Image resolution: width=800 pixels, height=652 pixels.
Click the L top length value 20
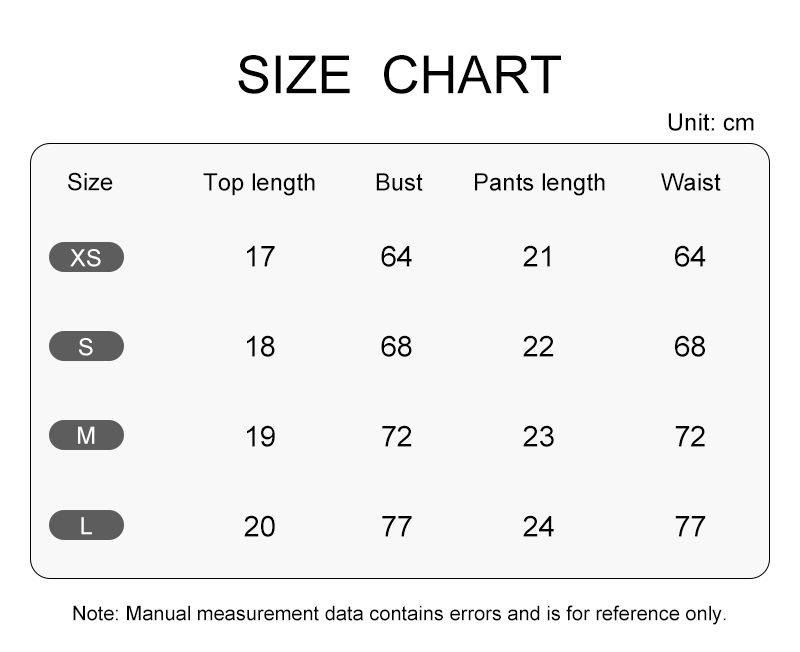(259, 526)
